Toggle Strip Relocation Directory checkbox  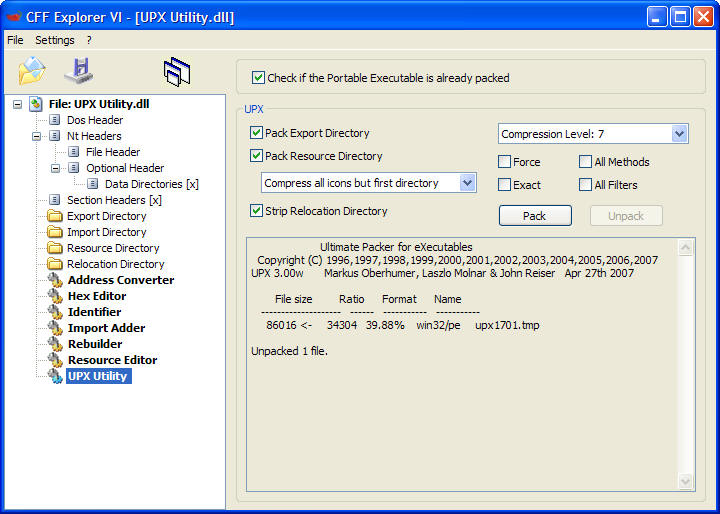(x=257, y=211)
